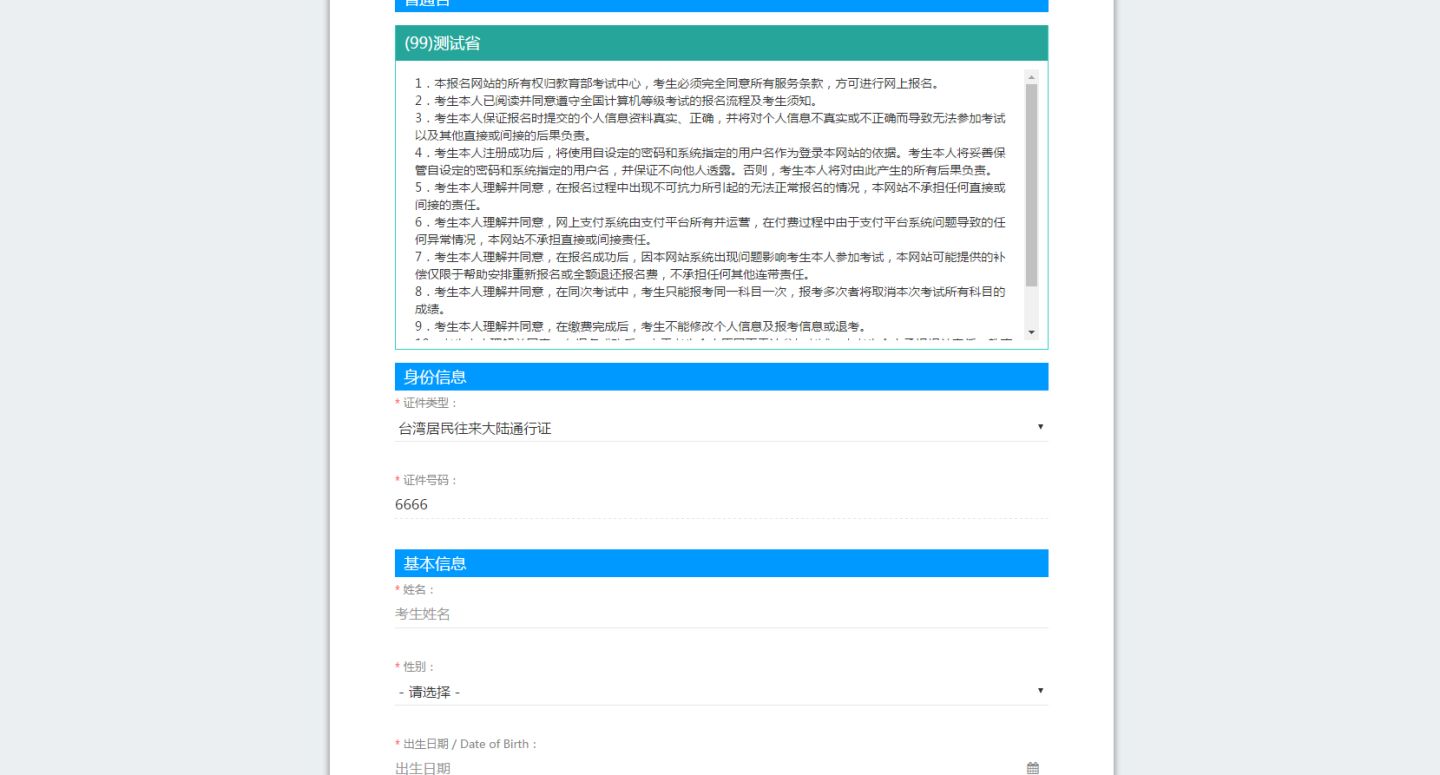Click the 出生日期 / Date of Birth label
Viewport: 1440px width, 775px height.
pos(466,744)
